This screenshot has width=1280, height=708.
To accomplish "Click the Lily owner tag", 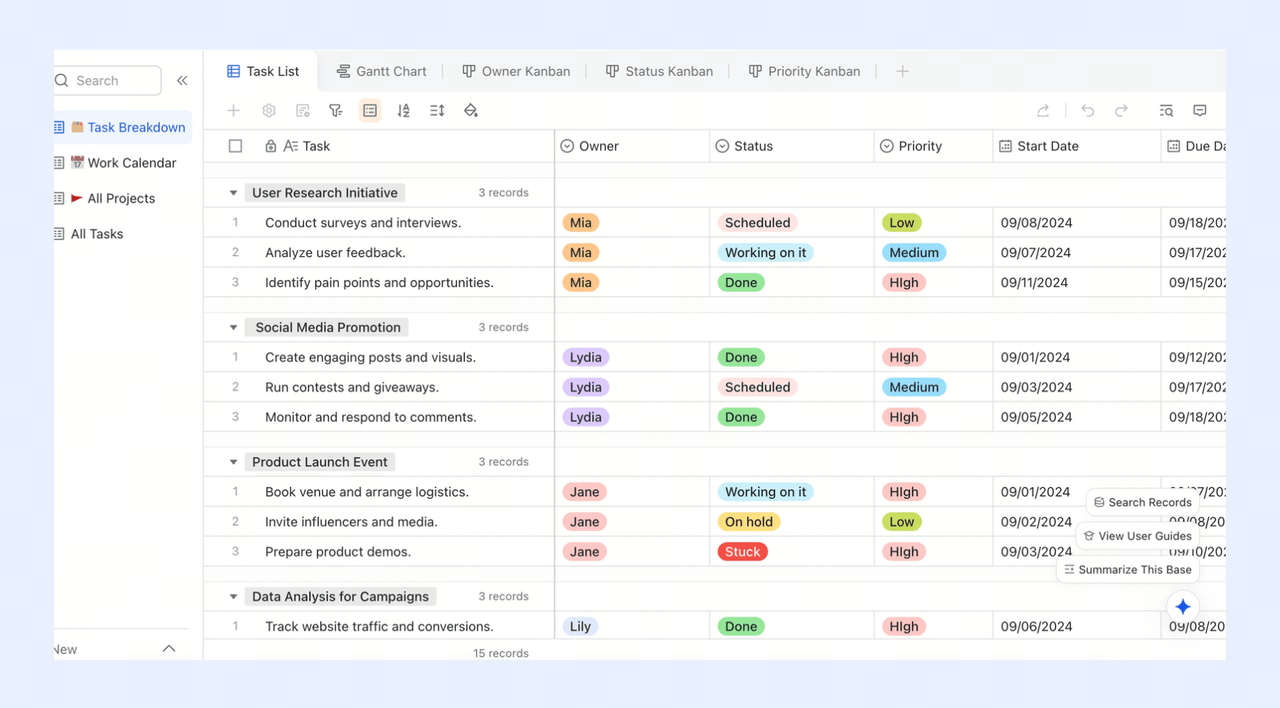I will (580, 627).
